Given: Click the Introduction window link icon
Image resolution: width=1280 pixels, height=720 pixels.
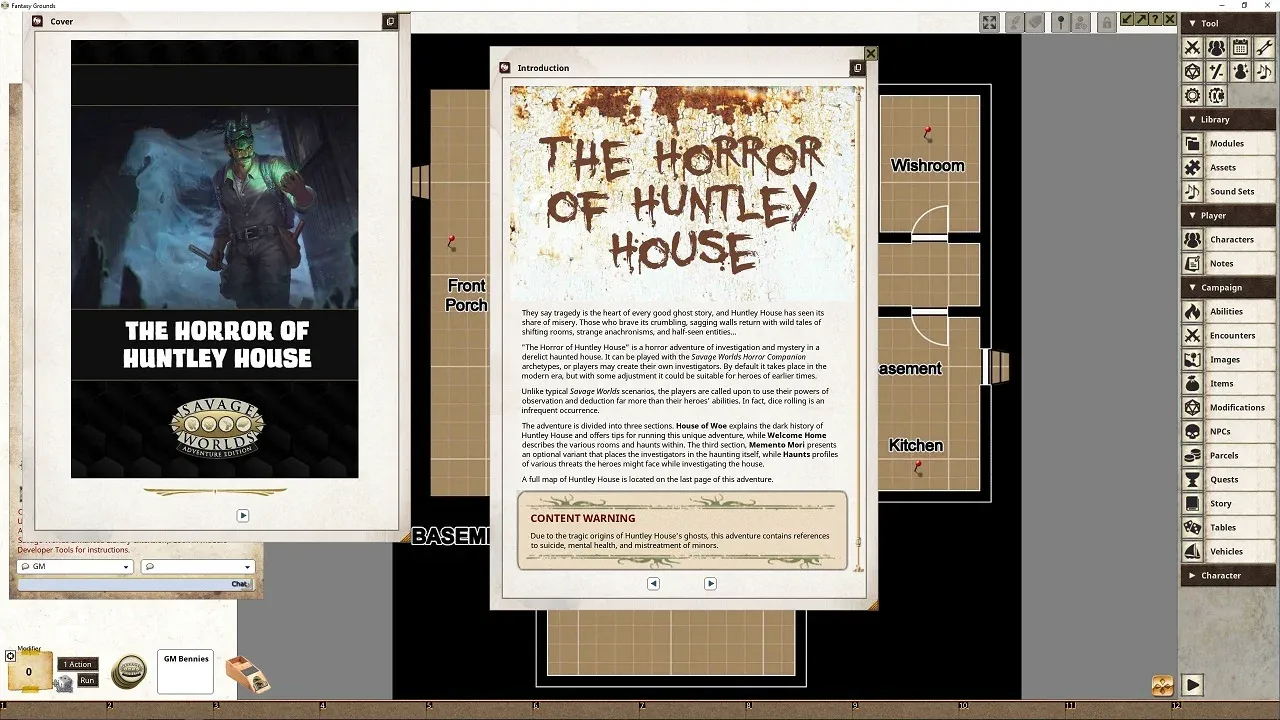Looking at the screenshot, I should (x=857, y=68).
